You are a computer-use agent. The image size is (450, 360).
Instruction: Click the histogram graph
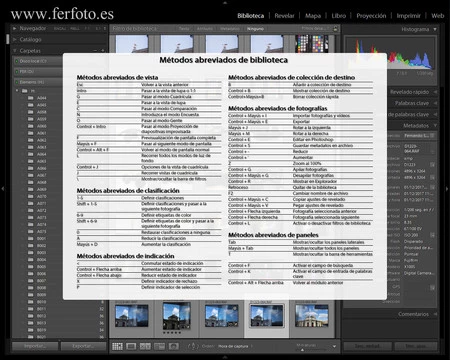tap(390, 53)
